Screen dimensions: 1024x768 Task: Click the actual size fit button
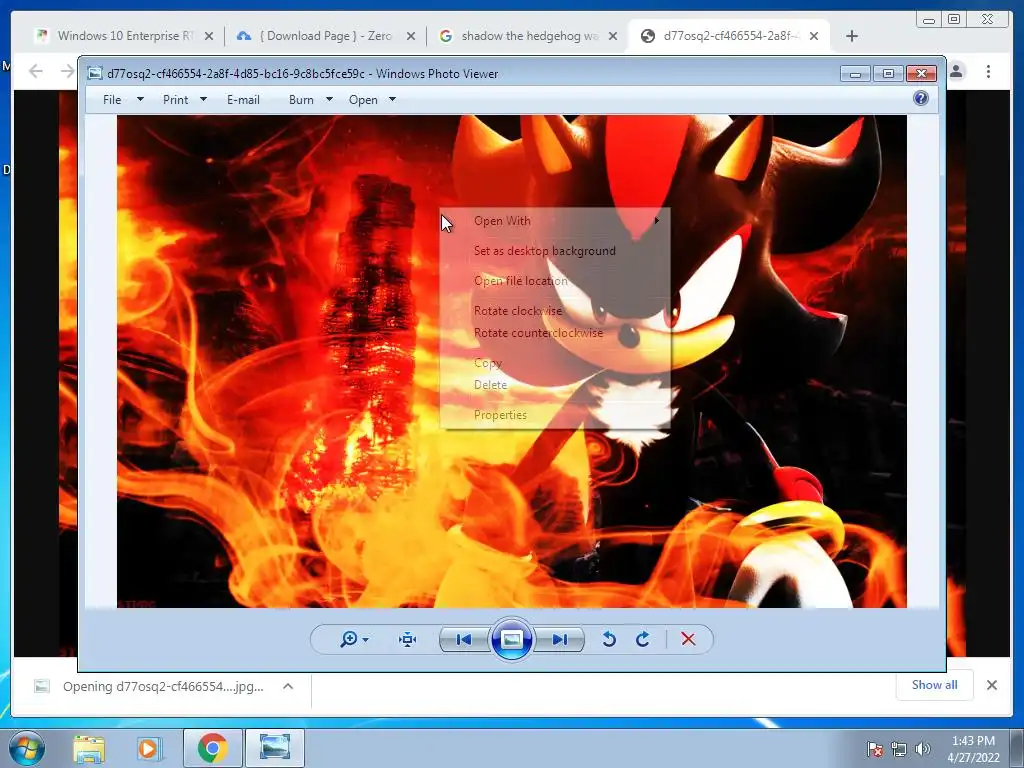point(408,639)
